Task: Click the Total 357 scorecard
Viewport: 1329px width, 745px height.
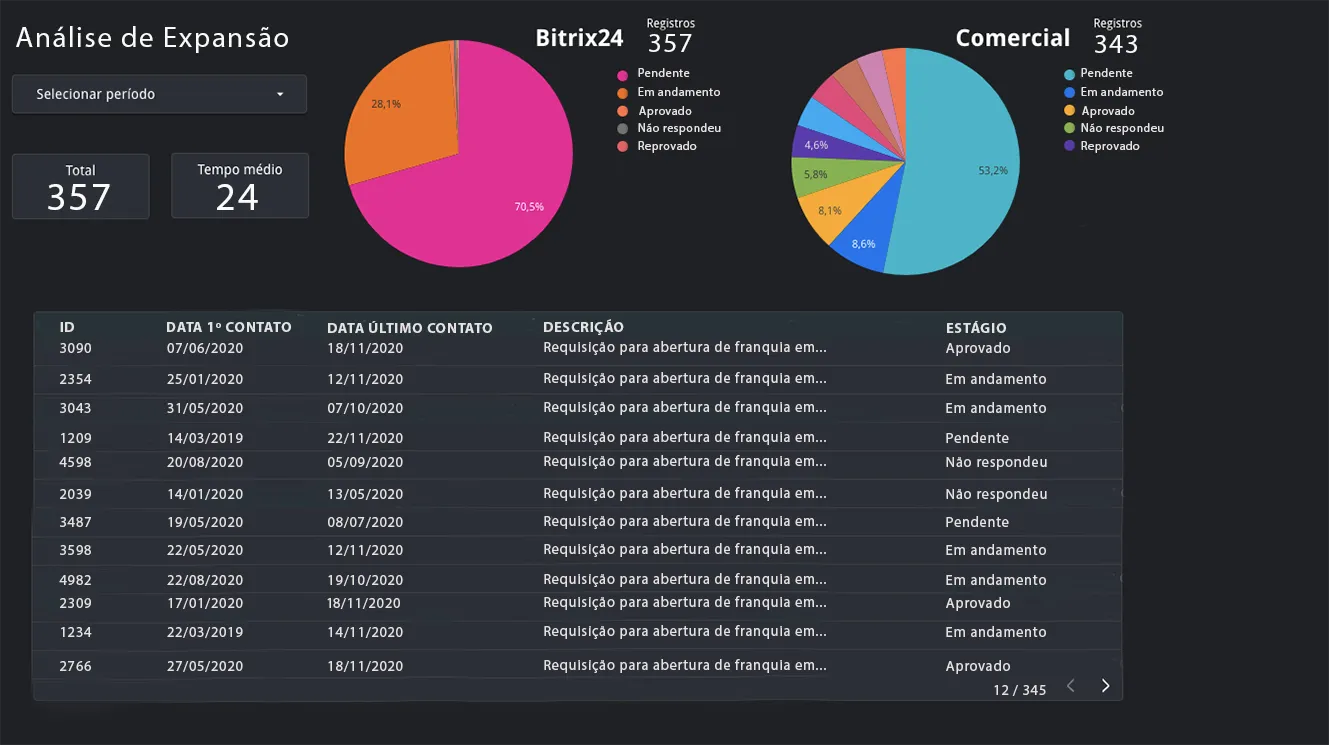Action: [x=80, y=186]
